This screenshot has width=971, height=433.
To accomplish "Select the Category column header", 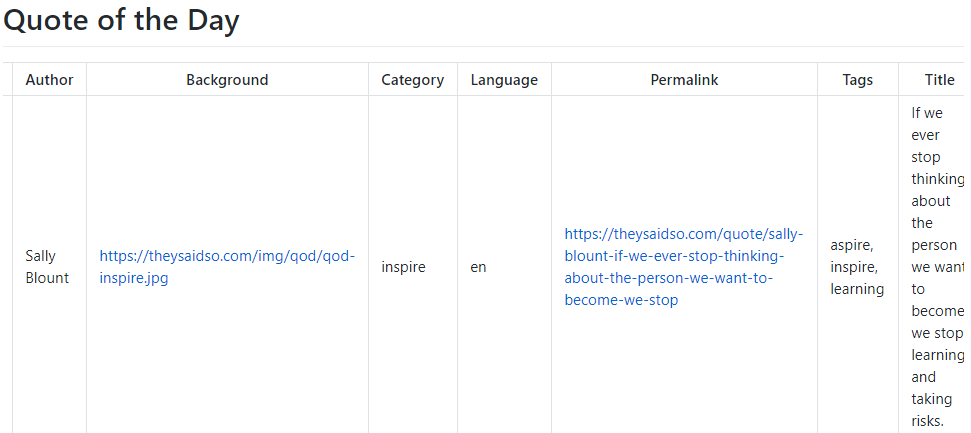I will pyautogui.click(x=412, y=79).
